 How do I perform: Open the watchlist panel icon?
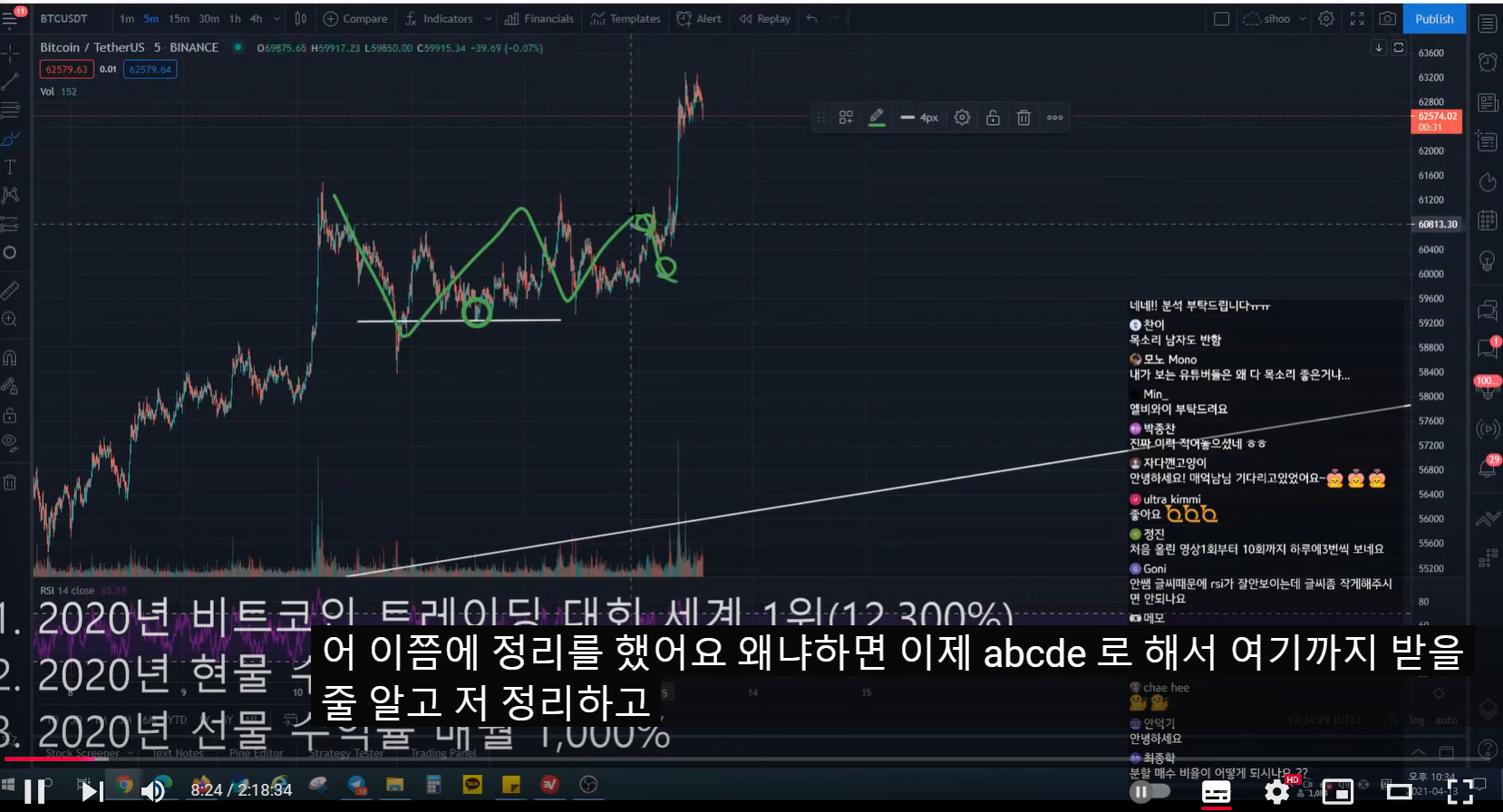[x=1488, y=24]
